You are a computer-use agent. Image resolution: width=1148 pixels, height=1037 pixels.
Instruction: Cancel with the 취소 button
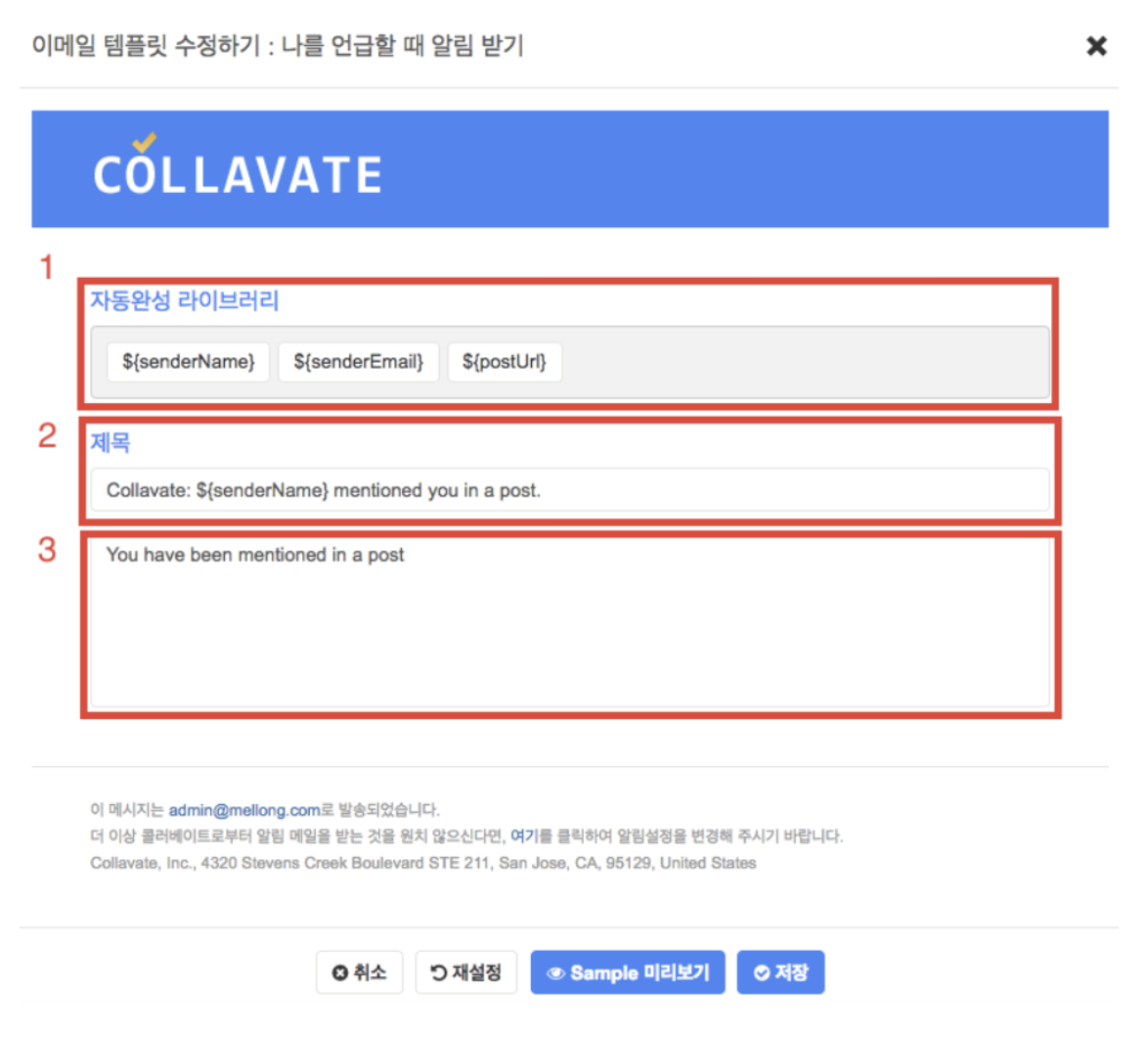pyautogui.click(x=360, y=972)
